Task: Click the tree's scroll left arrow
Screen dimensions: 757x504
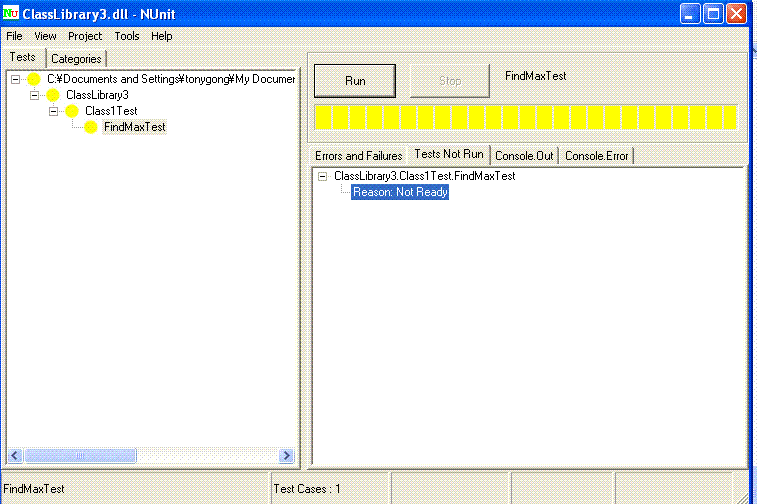Action: click(x=15, y=456)
